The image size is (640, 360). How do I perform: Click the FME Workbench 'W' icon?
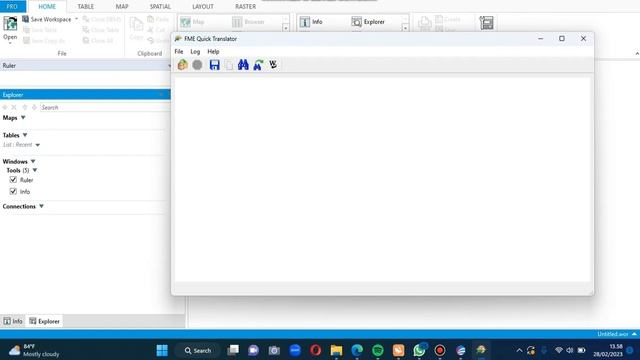coord(273,64)
